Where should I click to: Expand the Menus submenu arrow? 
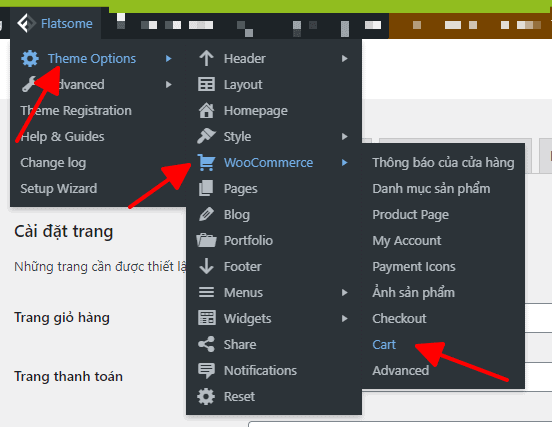tap(345, 293)
